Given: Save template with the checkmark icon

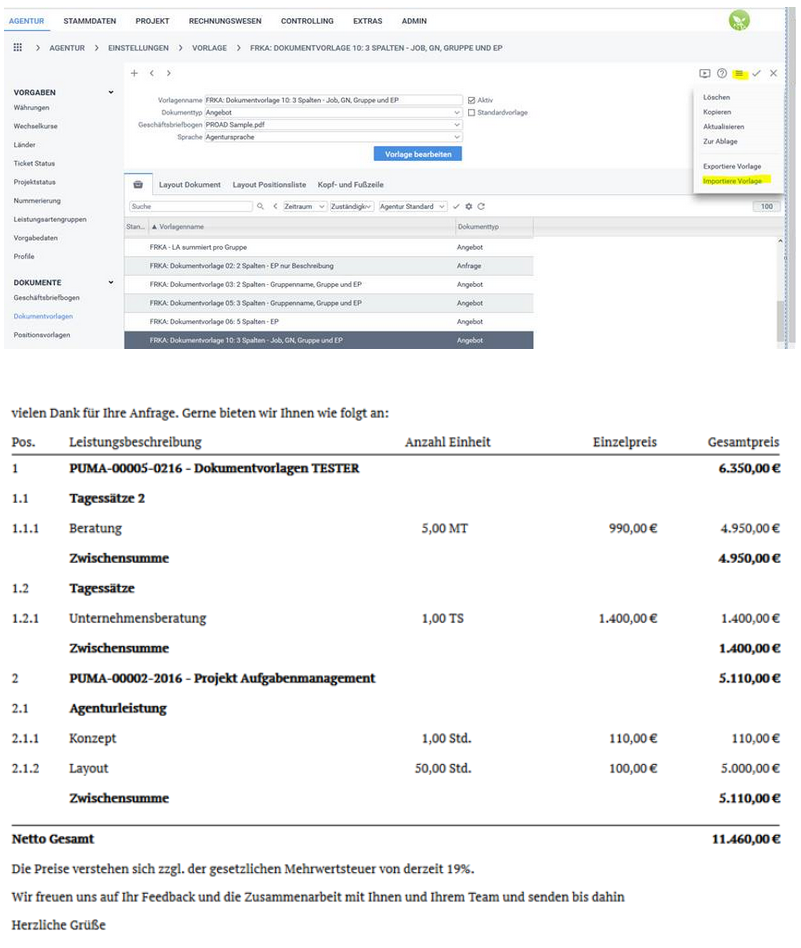Looking at the screenshot, I should point(756,73).
